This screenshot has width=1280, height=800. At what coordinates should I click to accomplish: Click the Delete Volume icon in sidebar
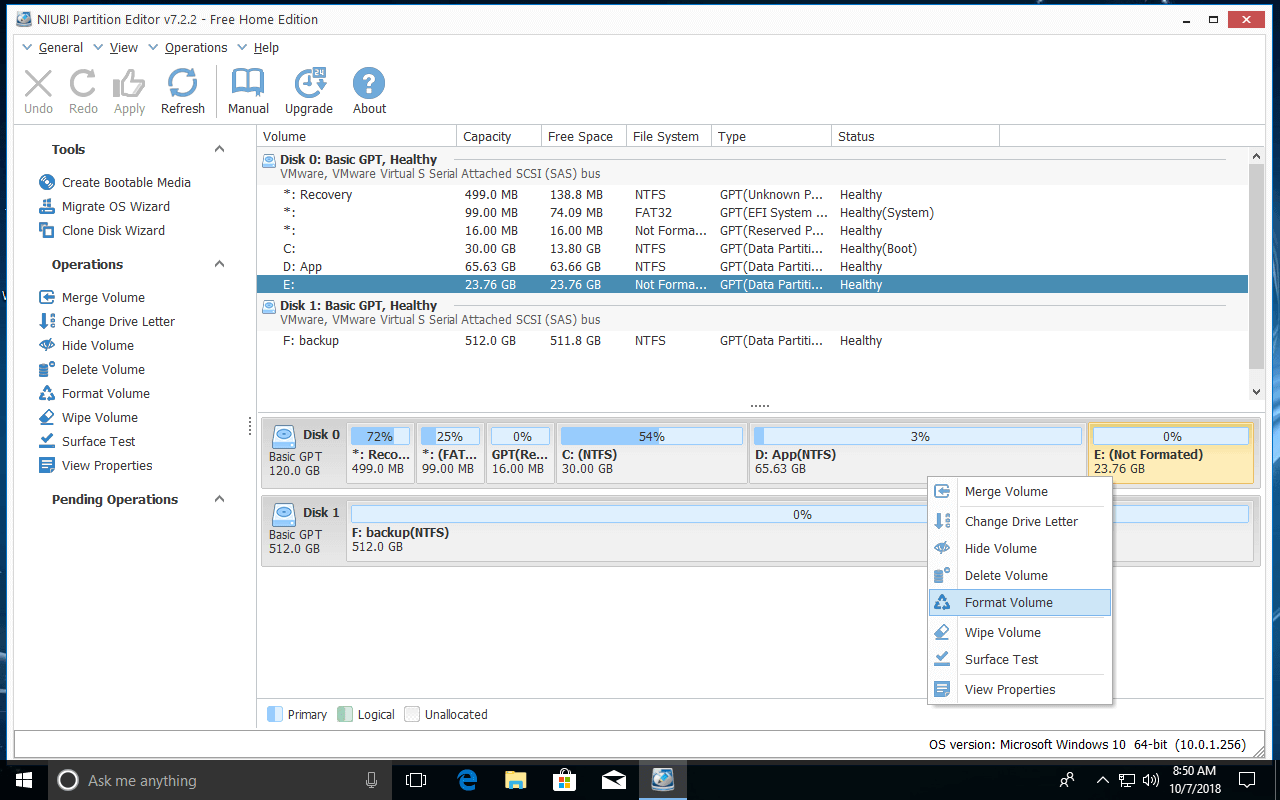tap(46, 369)
